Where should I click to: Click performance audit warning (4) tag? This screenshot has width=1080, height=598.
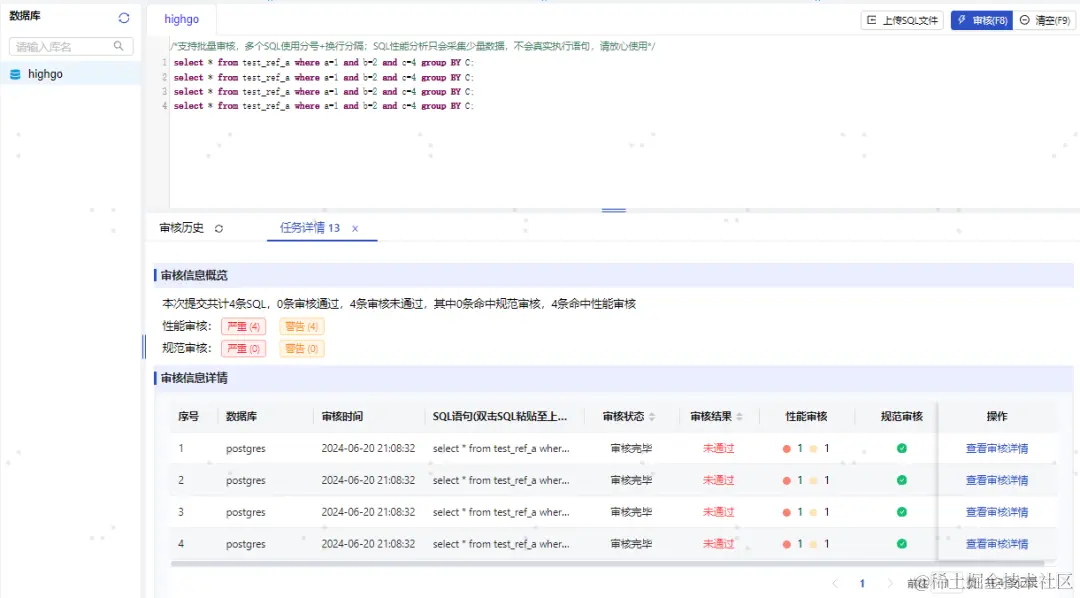point(302,327)
